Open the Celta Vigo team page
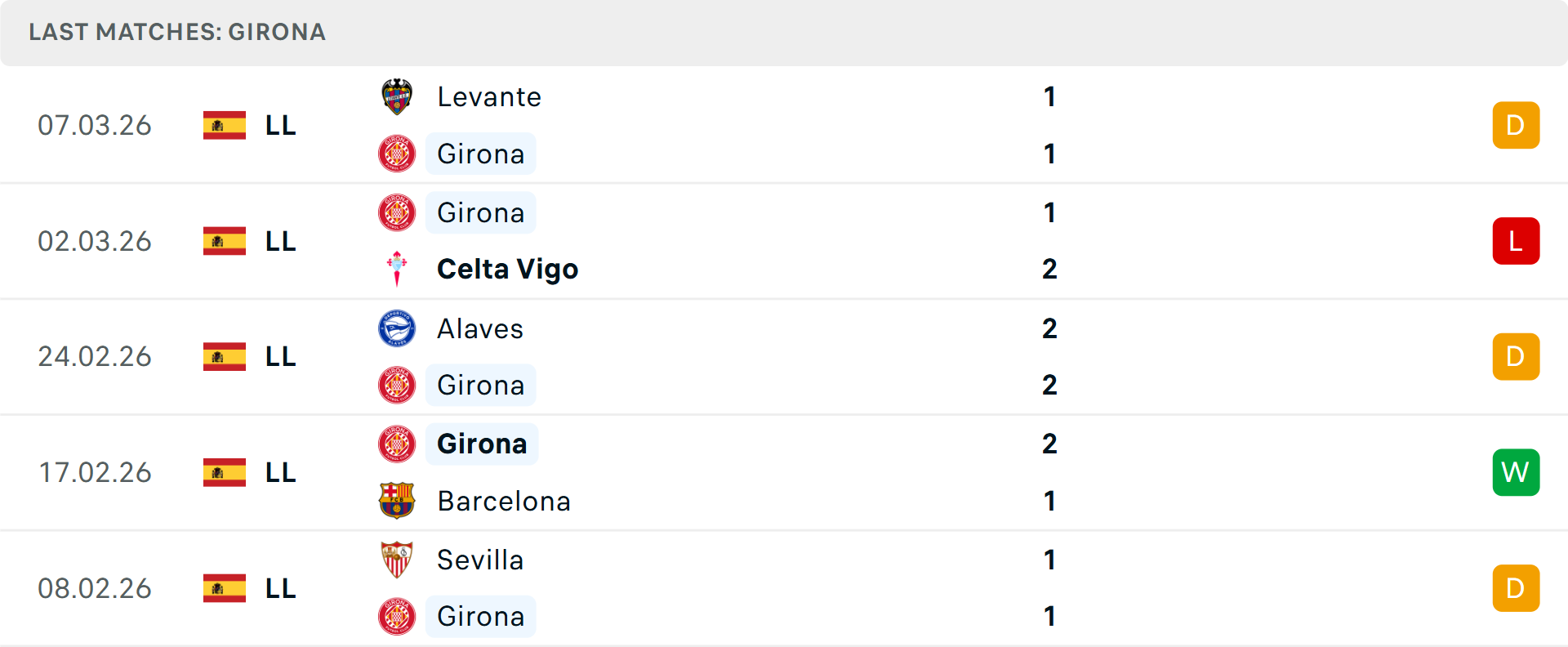1568x647 pixels. [507, 268]
